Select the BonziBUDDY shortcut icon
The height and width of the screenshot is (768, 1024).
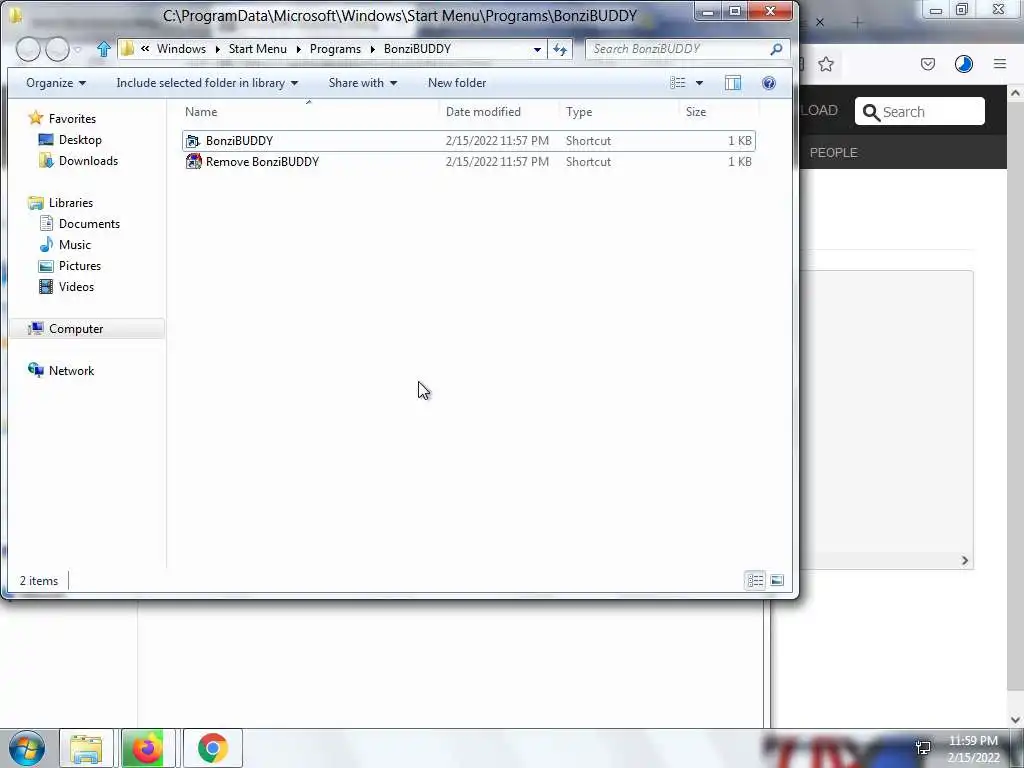(x=193, y=141)
